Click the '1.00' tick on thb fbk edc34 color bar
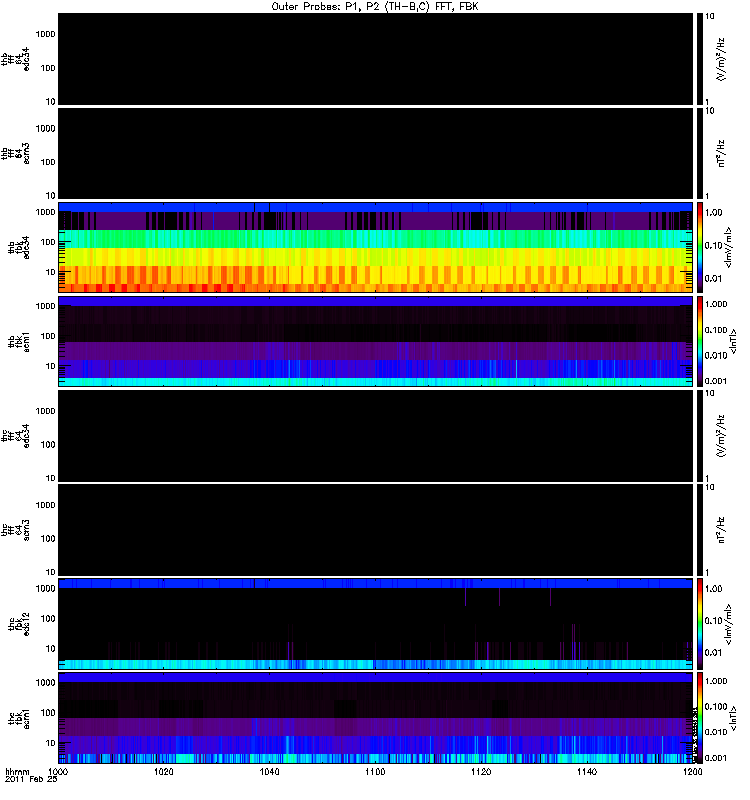 713,213
